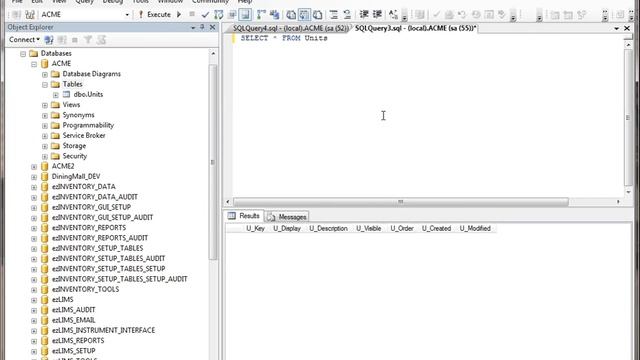Run the query with Execute

(x=154, y=15)
